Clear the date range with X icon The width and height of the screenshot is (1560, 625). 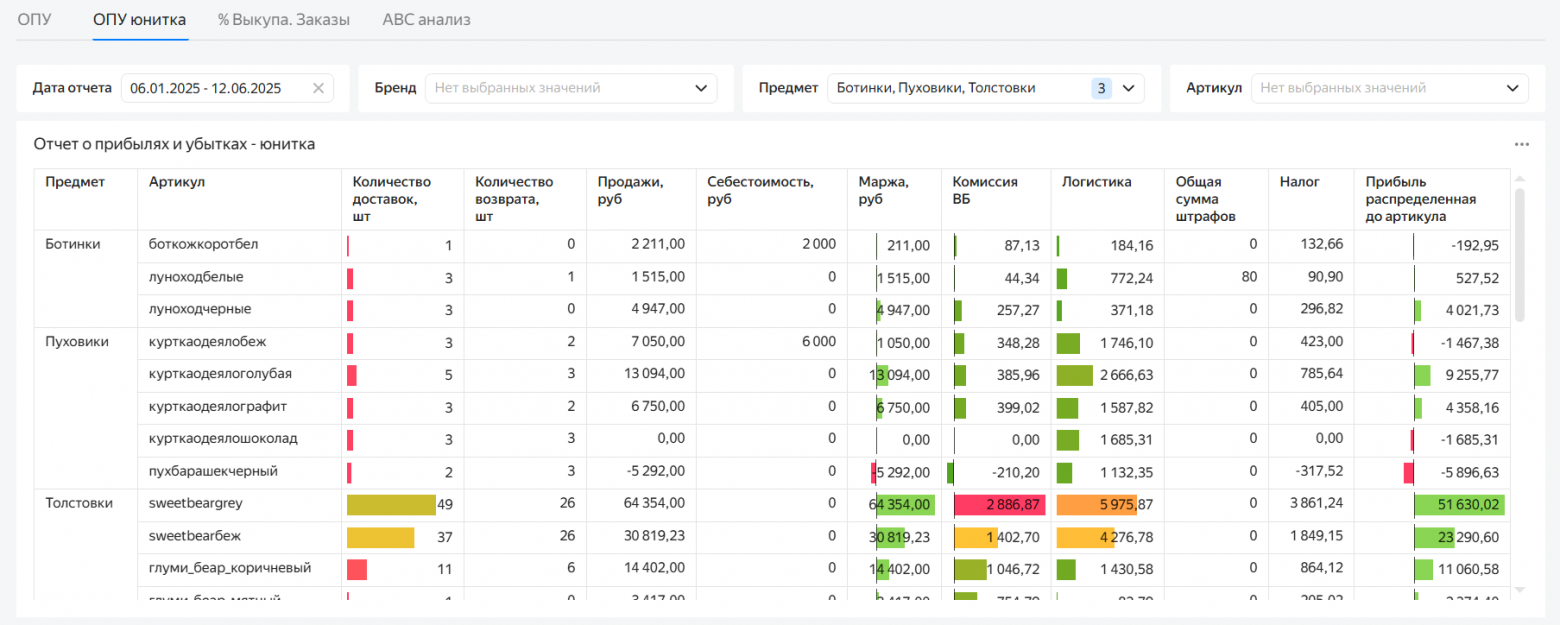(318, 88)
